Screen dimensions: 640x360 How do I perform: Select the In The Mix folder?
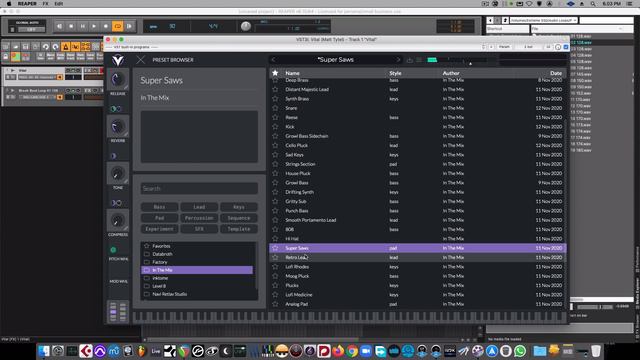pos(197,270)
